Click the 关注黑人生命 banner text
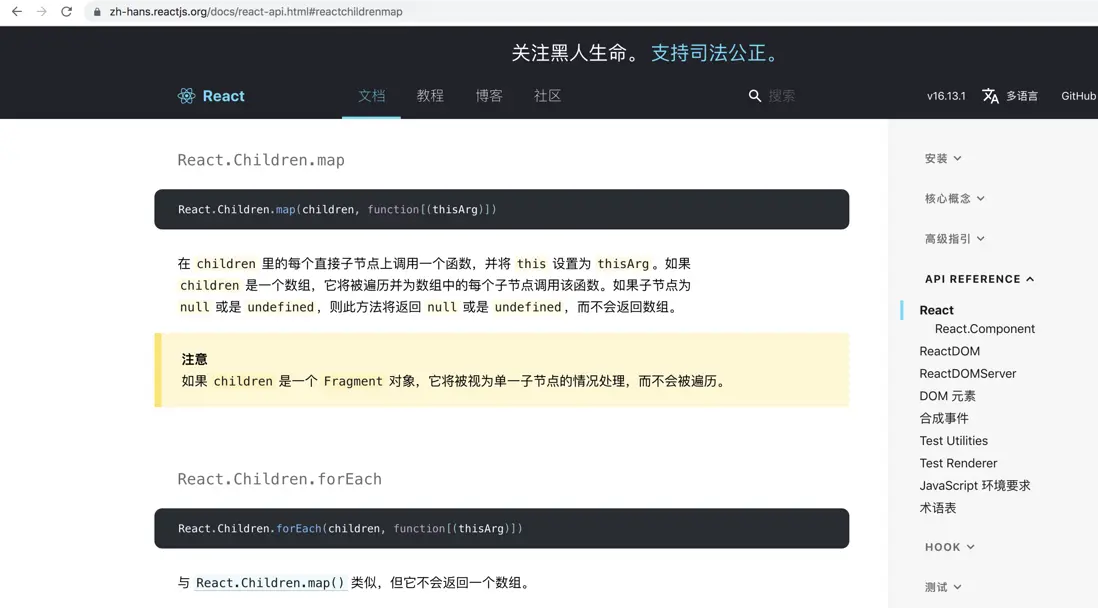The image size is (1098, 608). (576, 53)
